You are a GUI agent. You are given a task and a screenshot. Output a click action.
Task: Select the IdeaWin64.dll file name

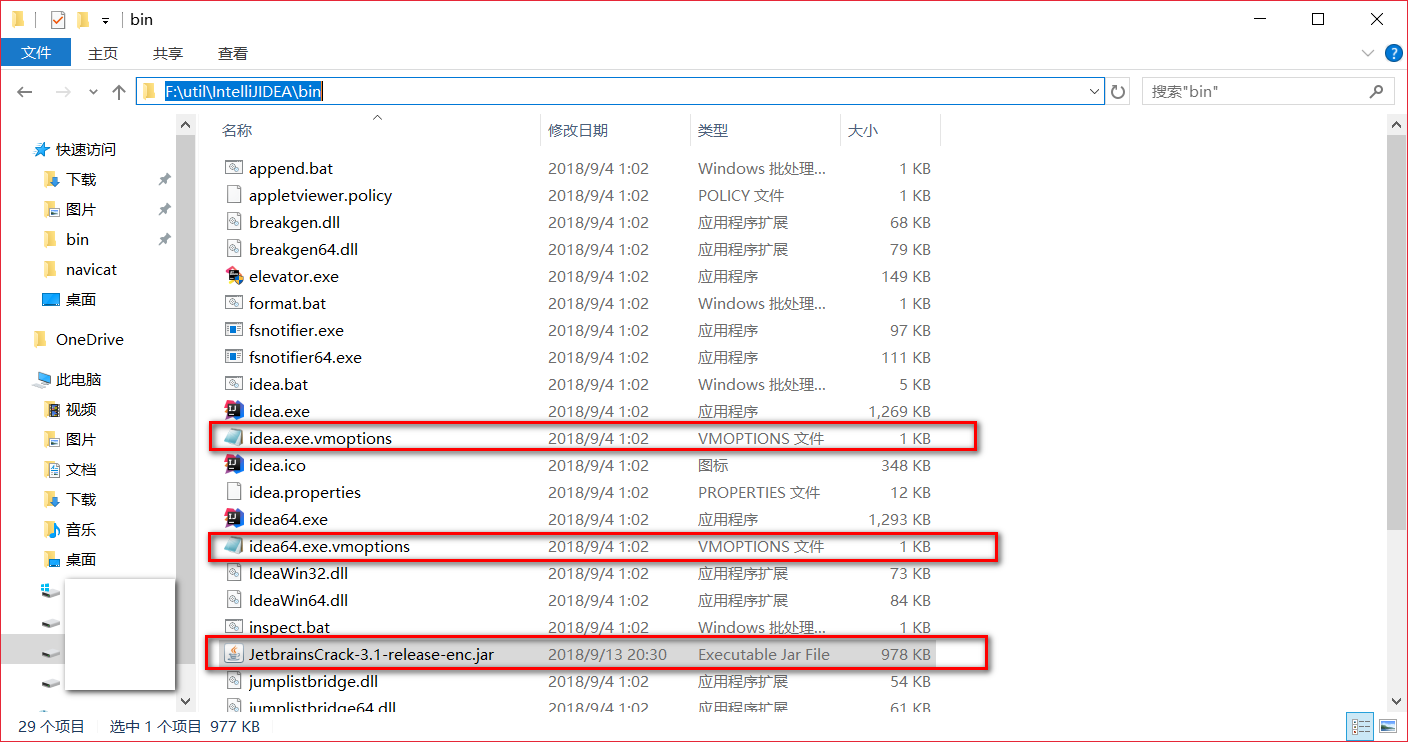coord(298,600)
